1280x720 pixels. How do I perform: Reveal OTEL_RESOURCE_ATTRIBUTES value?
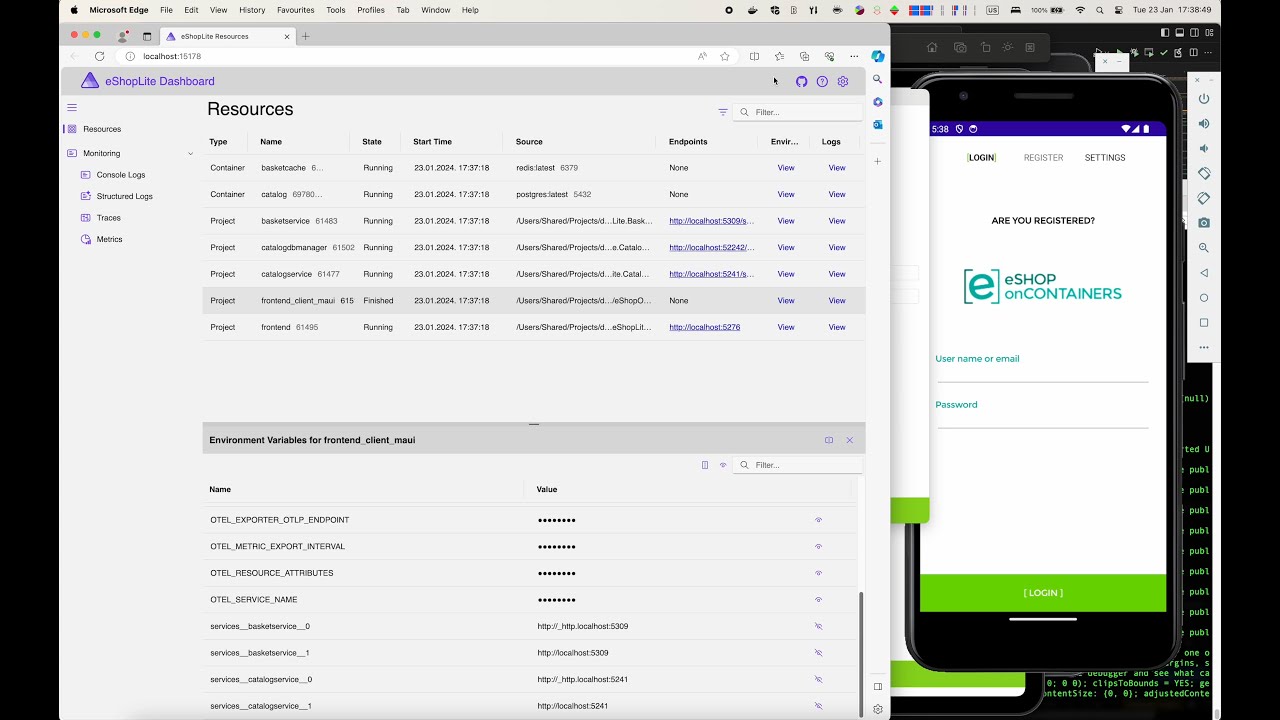coord(818,573)
